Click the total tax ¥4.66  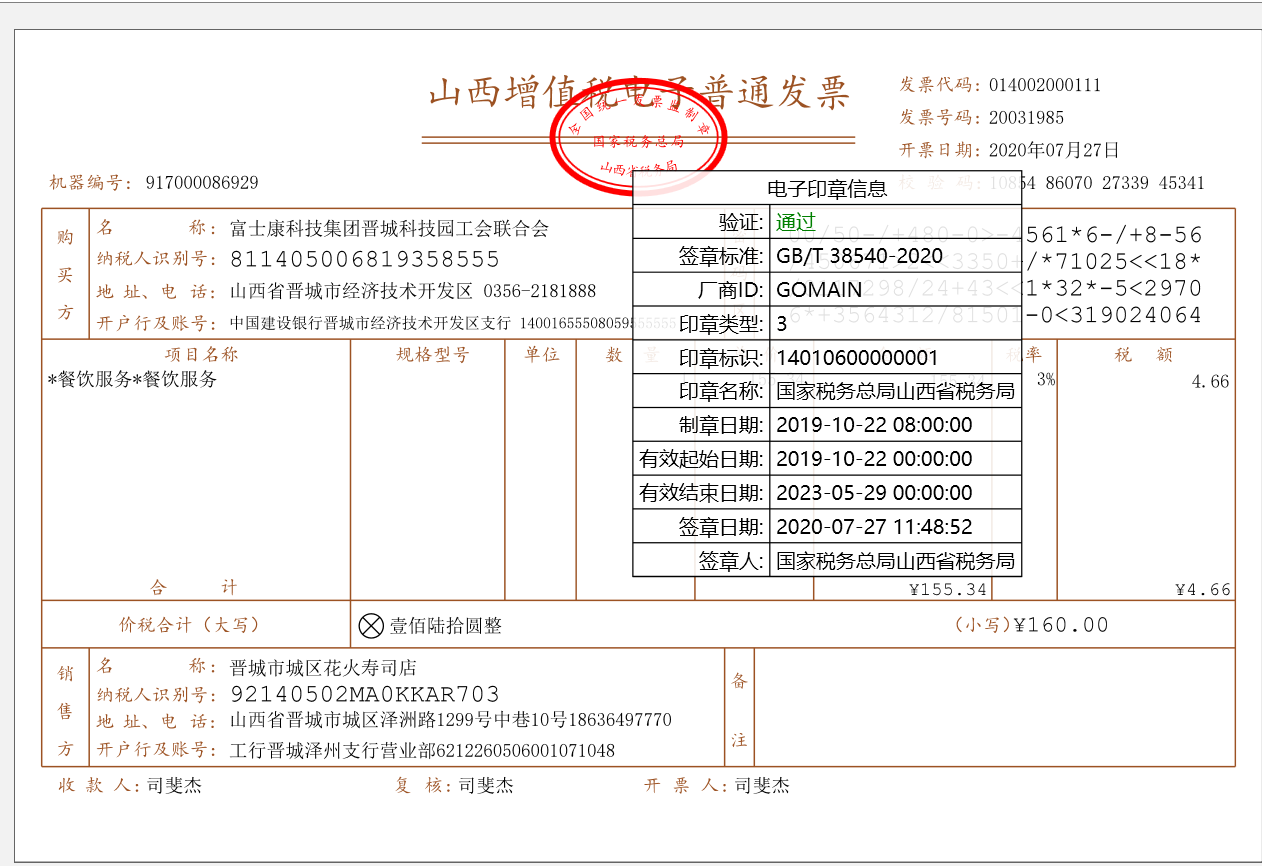coord(1203,590)
